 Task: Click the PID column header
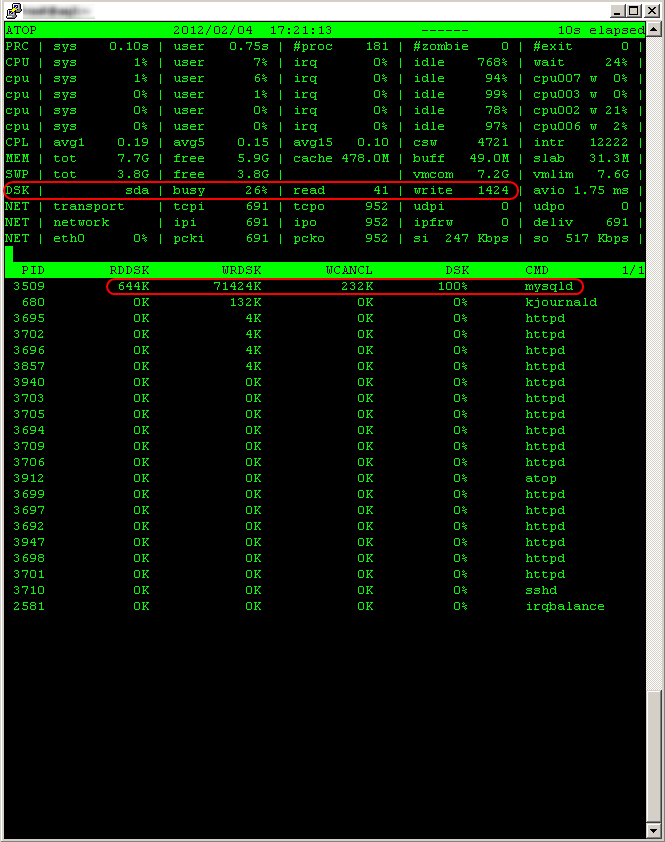click(33, 270)
